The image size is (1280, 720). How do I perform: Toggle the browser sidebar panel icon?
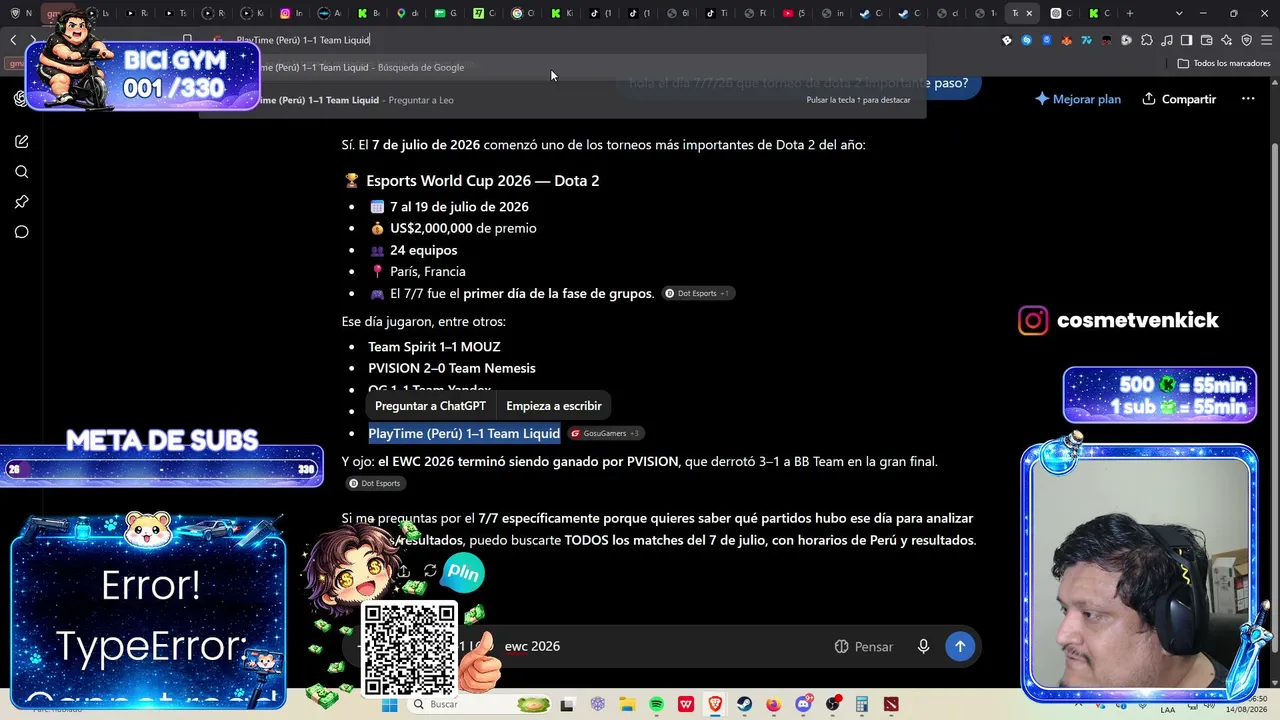pos(1186,40)
